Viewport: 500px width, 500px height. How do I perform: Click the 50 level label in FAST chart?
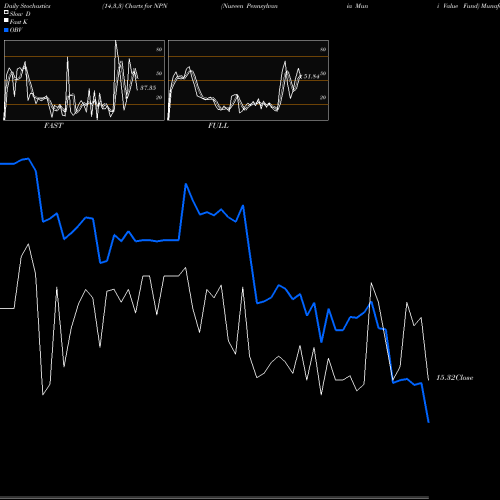click(x=159, y=73)
